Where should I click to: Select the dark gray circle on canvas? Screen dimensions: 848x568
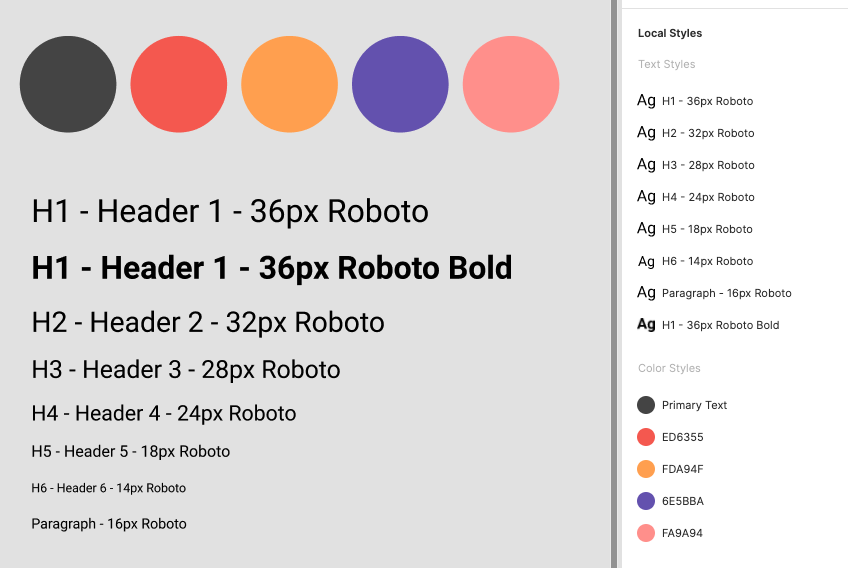(68, 84)
